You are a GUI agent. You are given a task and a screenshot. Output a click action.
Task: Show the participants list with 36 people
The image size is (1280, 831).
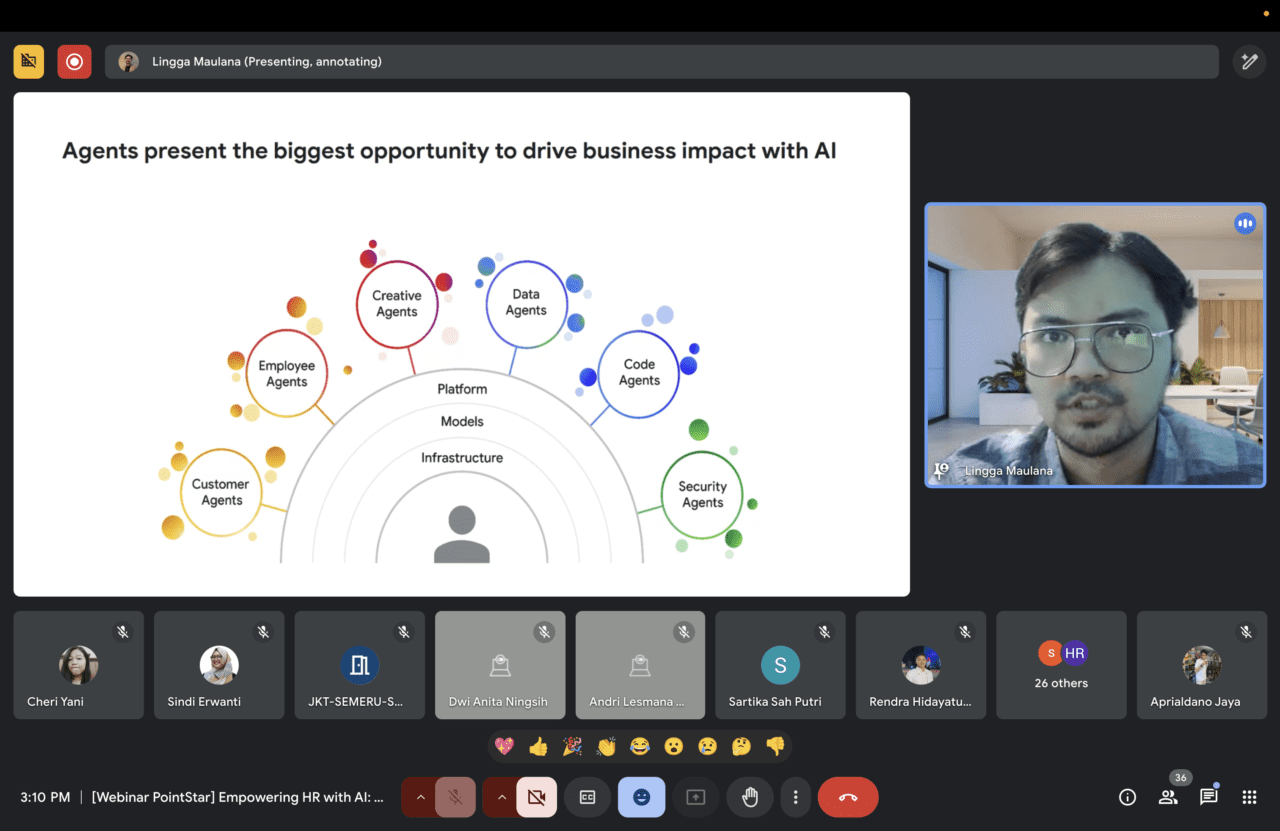1168,797
